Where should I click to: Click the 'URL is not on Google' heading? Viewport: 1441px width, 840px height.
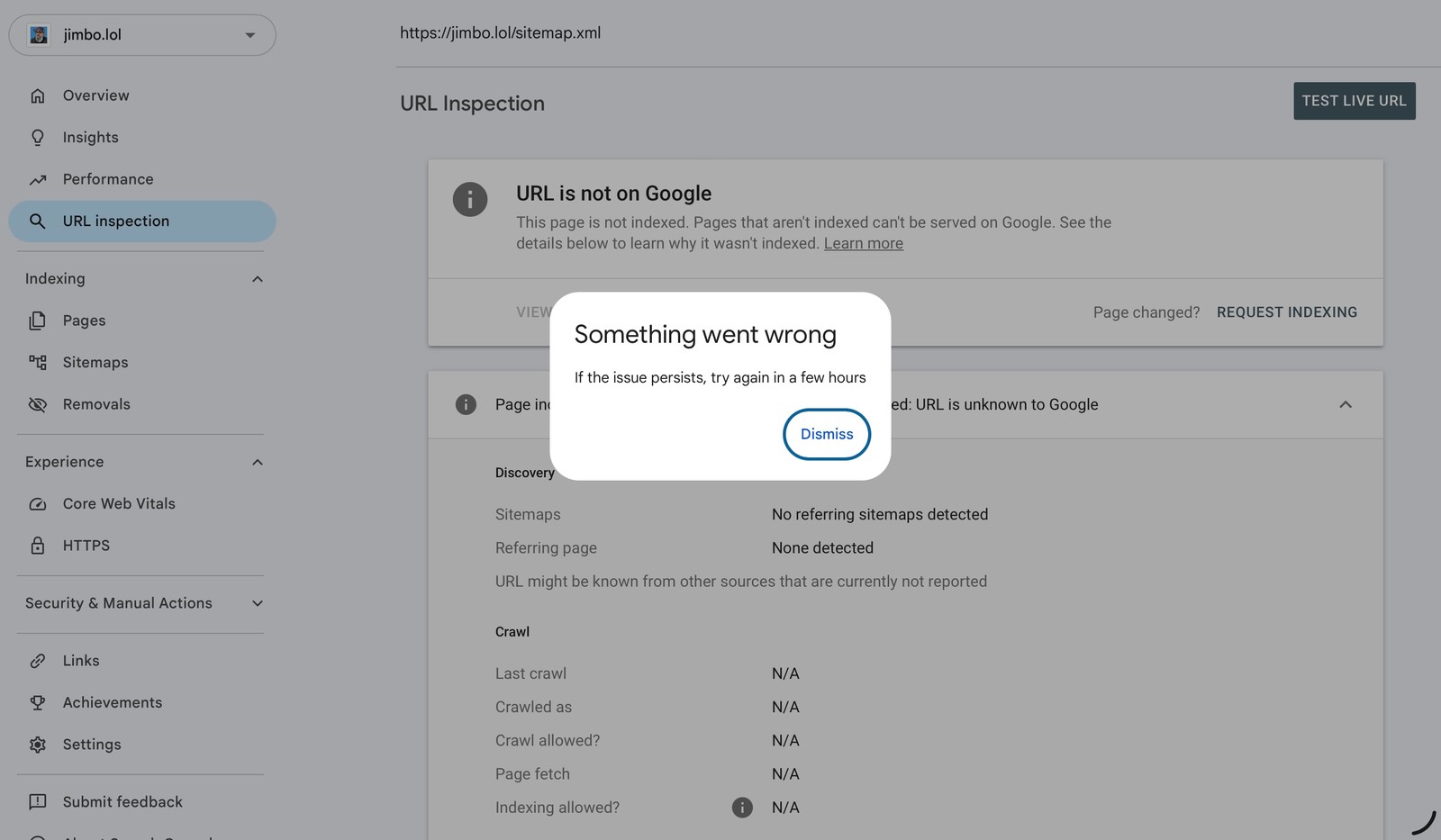613,194
